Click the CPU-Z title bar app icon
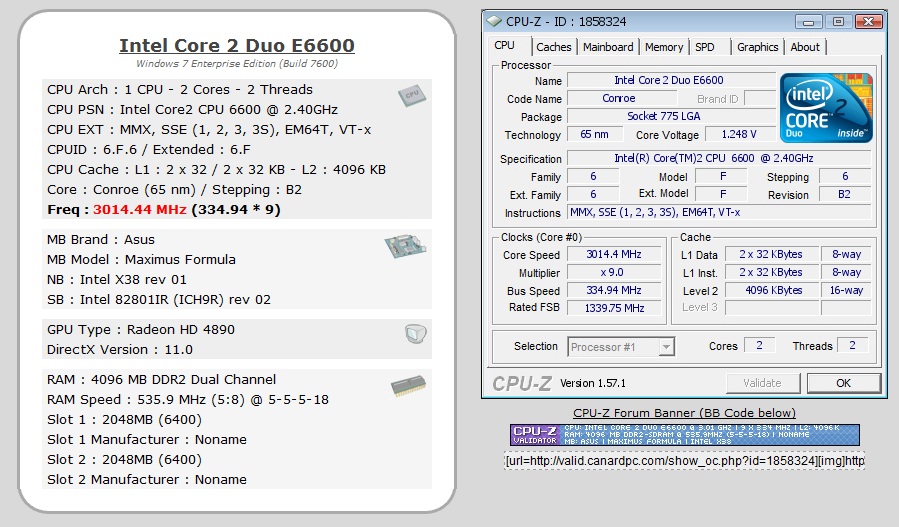The image size is (899, 527). point(494,22)
